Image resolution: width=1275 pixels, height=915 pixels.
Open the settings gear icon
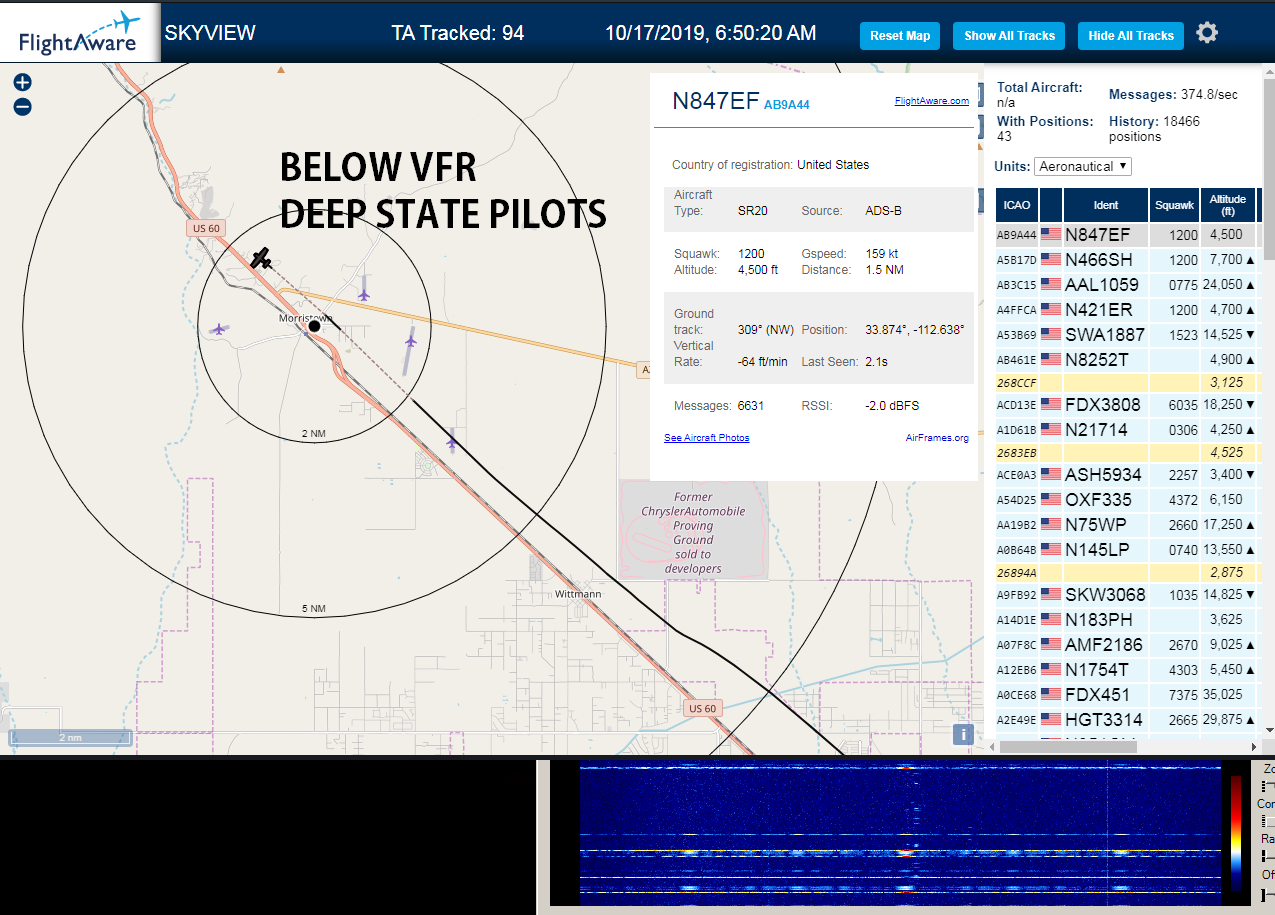pyautogui.click(x=1207, y=33)
